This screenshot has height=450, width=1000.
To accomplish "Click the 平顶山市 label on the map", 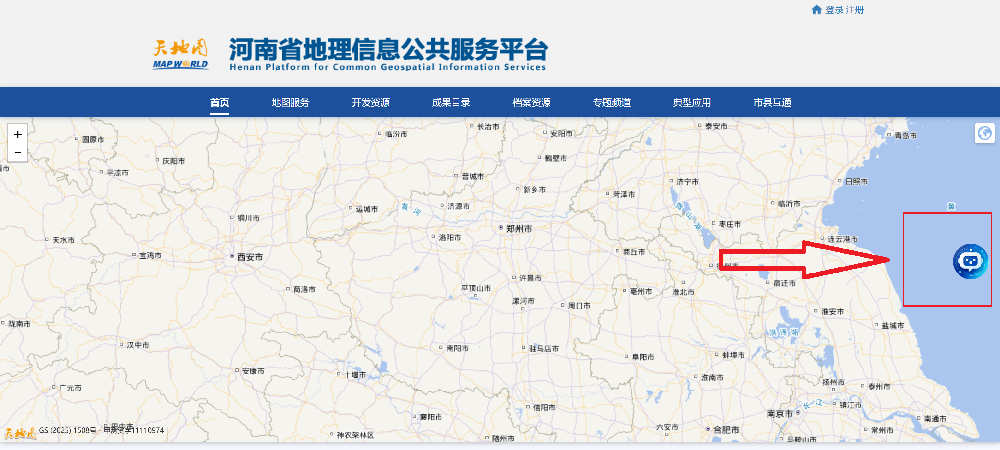I will click(x=476, y=288).
